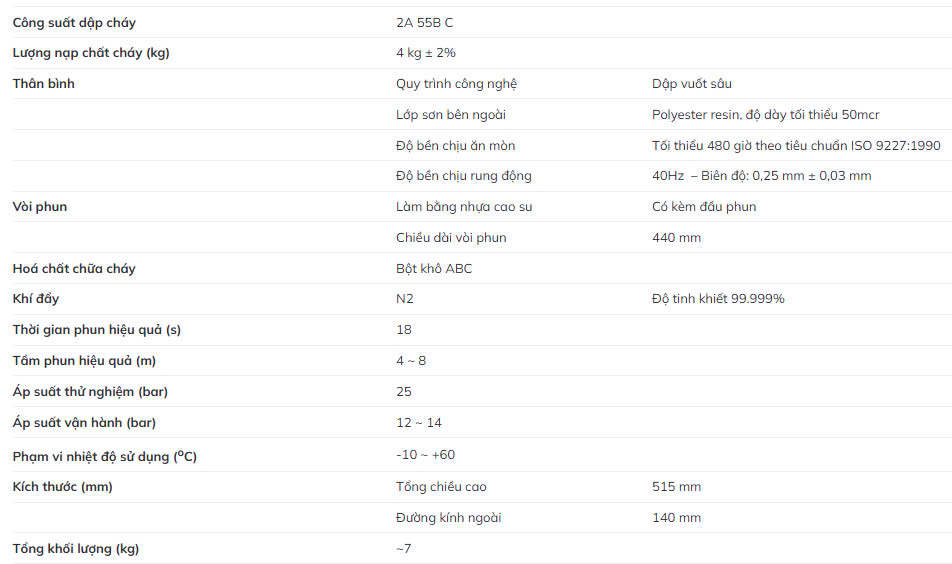Click the "Thân bình" row heading
Screen dimensions: 952x564
point(43,84)
